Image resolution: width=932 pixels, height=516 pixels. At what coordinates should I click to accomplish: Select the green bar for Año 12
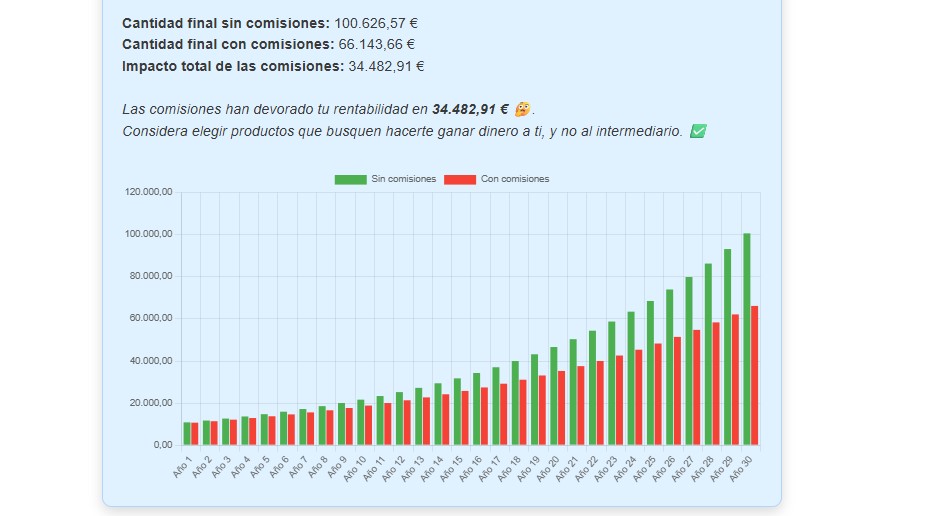point(399,419)
